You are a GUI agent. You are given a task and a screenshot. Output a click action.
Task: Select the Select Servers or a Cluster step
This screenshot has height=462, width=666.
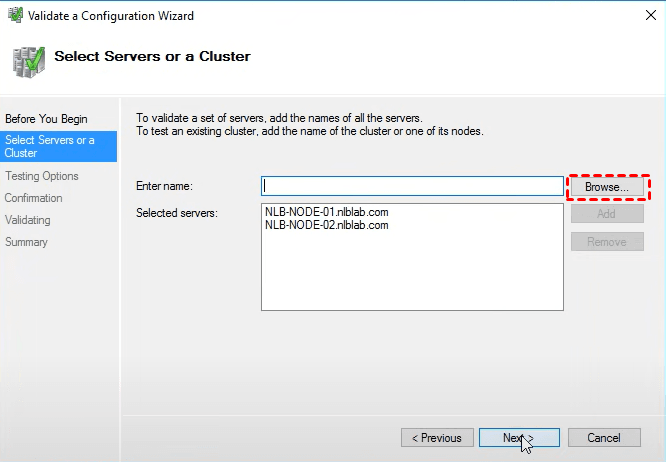tap(50, 146)
